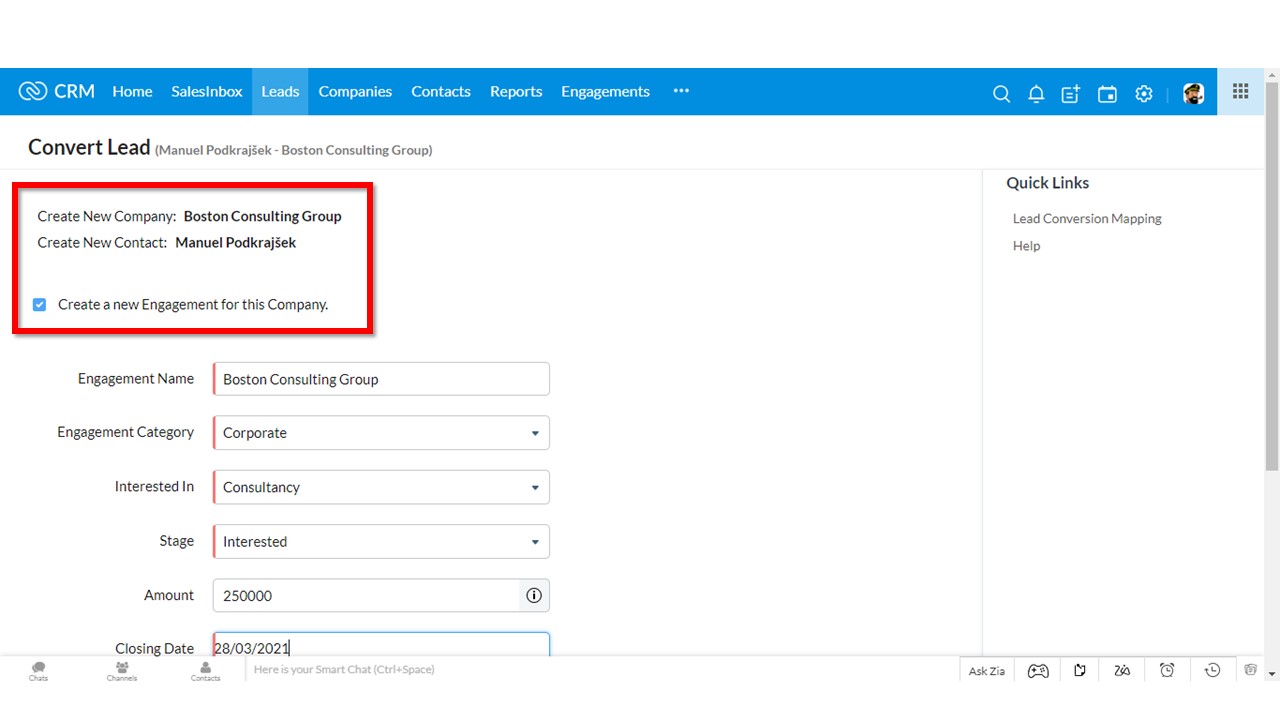Open notifications bell icon
This screenshot has height=720, width=1280.
(x=1036, y=93)
